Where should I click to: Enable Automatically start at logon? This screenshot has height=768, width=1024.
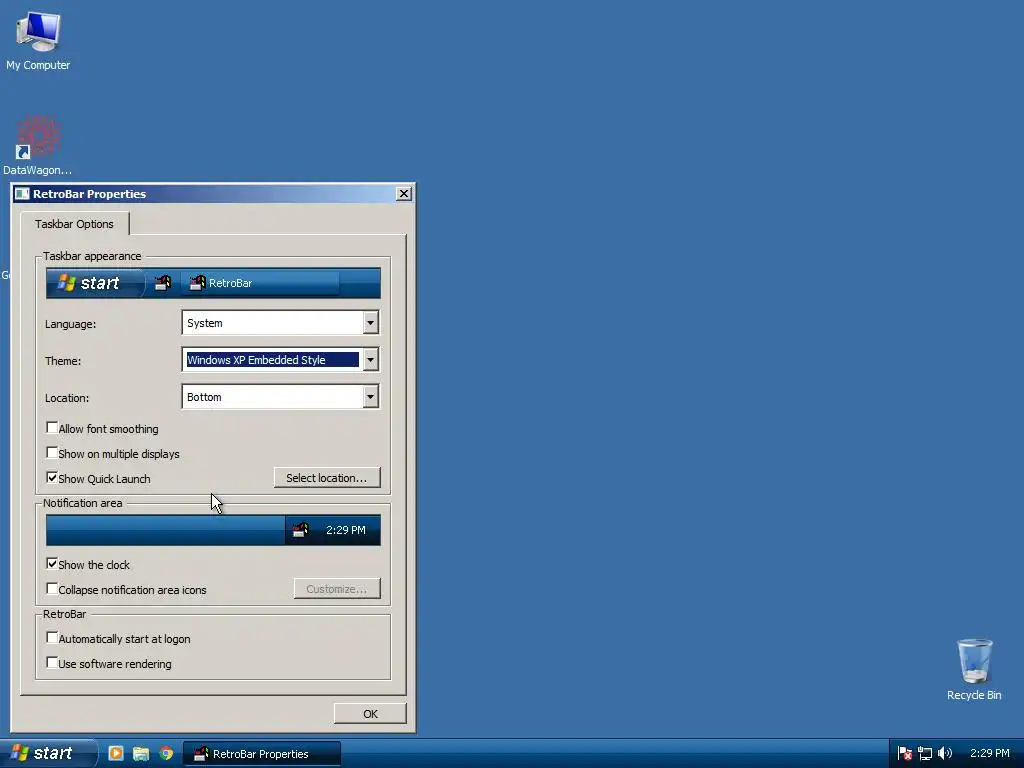click(52, 638)
